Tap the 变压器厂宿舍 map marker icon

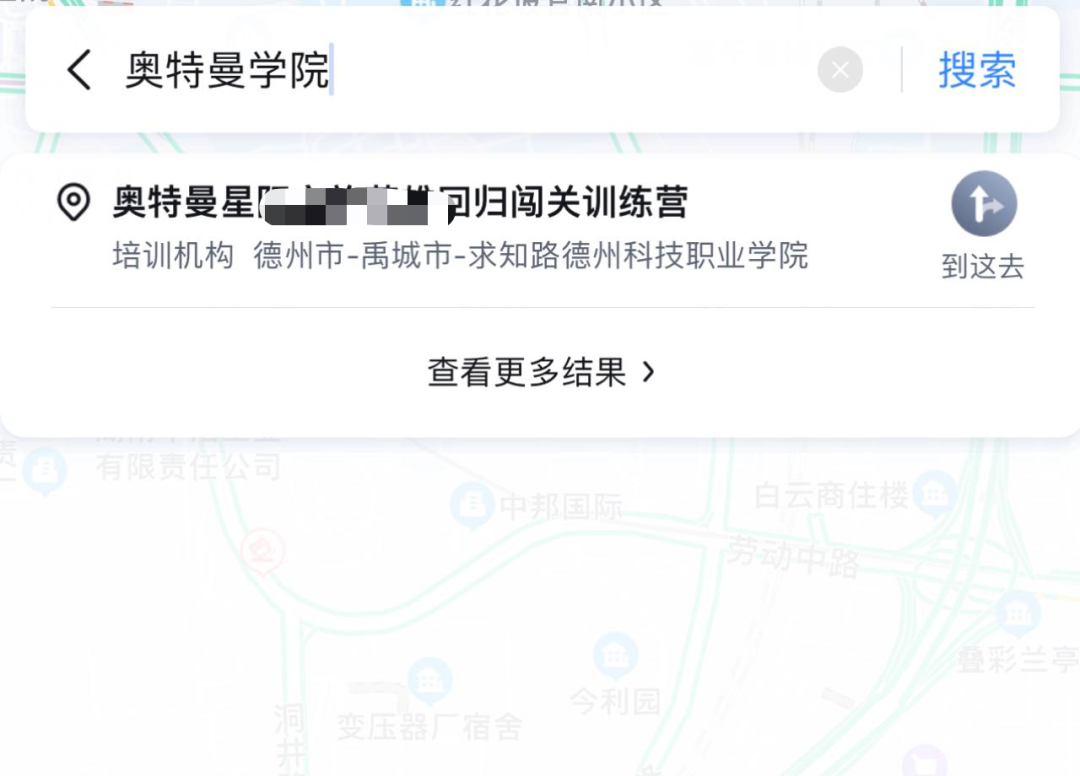click(x=430, y=681)
